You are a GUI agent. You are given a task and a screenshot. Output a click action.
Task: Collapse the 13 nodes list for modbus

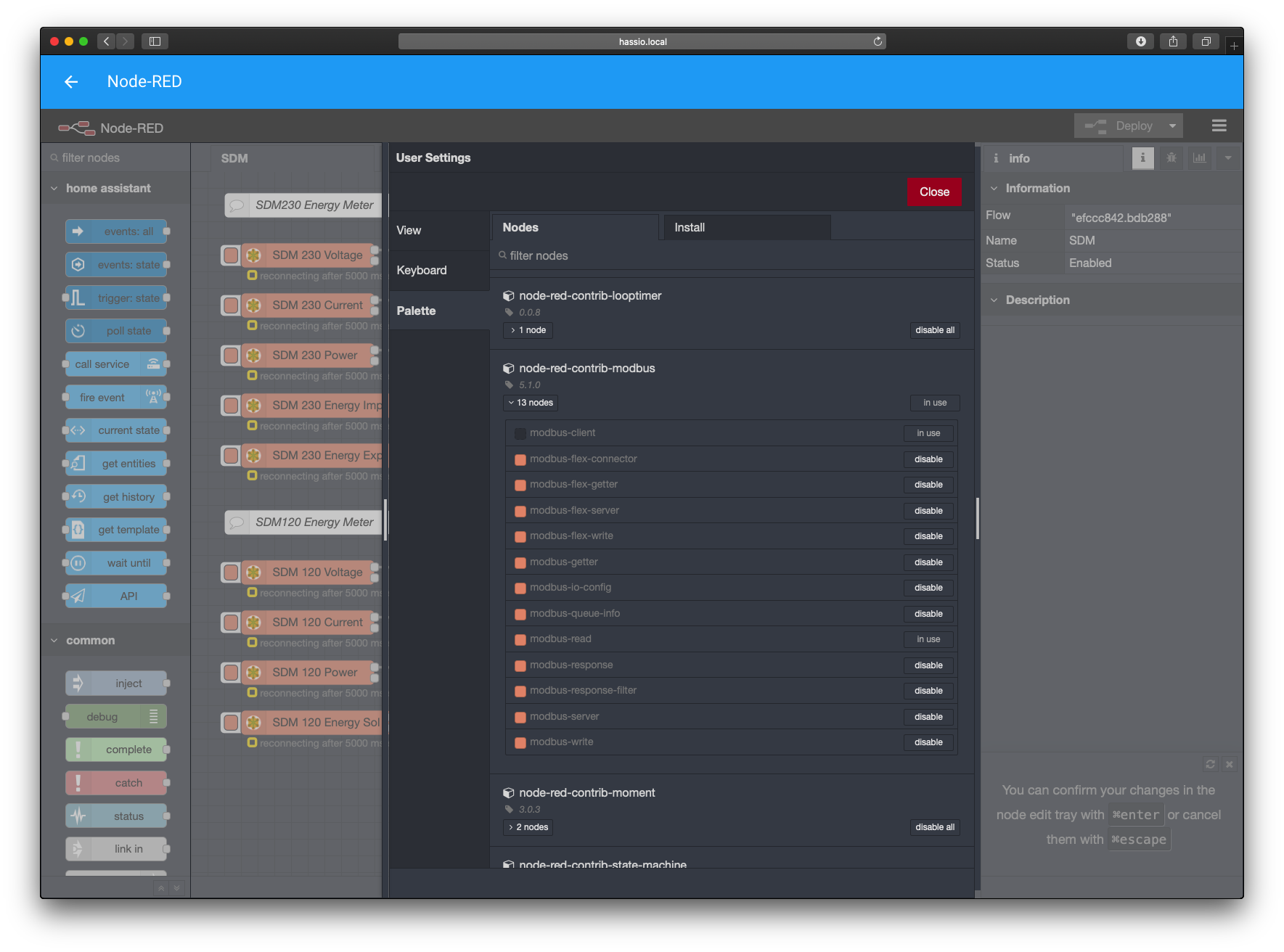[531, 403]
